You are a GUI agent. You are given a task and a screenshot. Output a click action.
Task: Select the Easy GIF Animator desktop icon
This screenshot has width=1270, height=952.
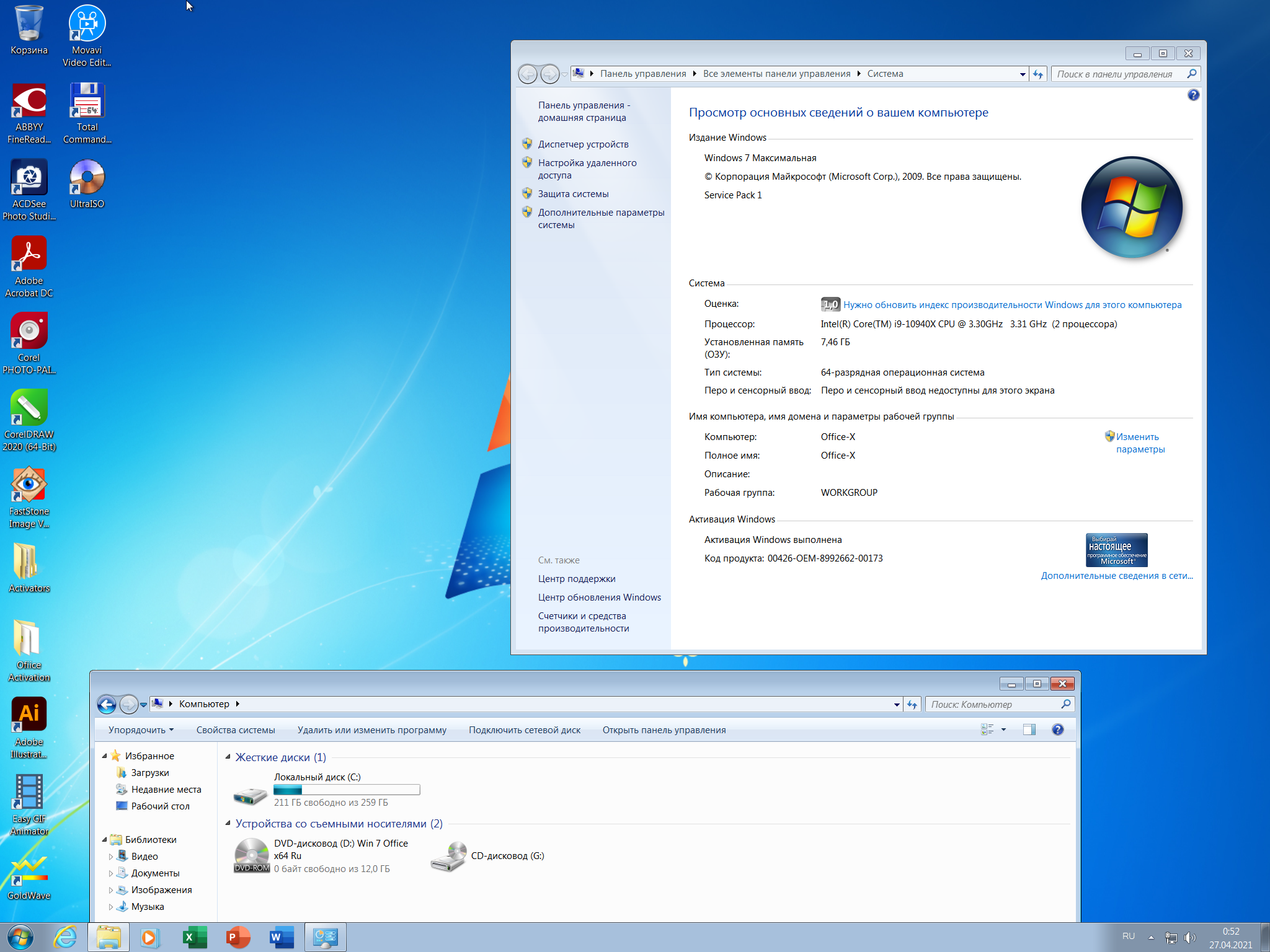(x=29, y=805)
